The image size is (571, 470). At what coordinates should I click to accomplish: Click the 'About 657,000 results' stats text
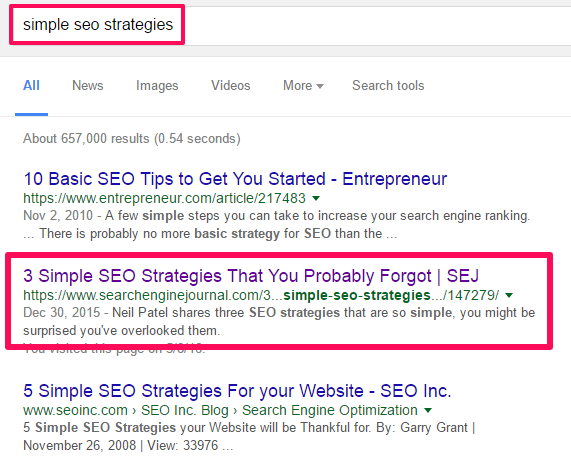point(131,139)
